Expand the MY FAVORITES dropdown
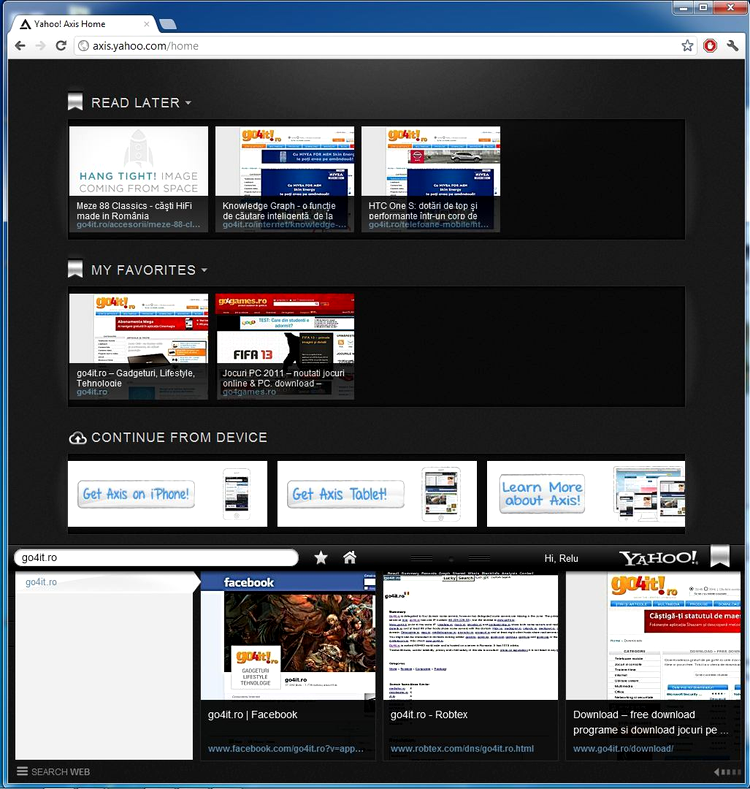 tap(204, 270)
